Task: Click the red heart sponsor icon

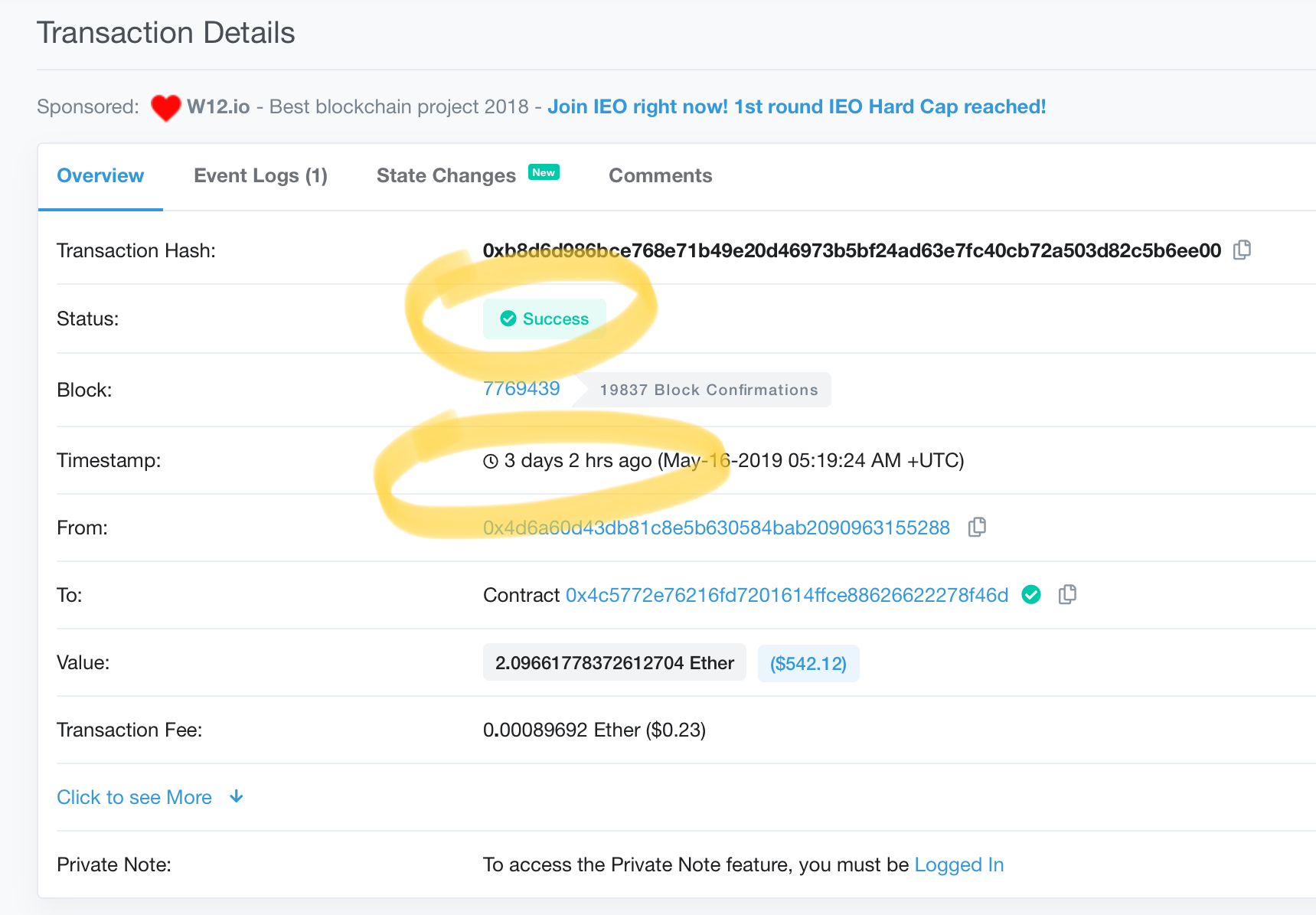Action: point(165,107)
